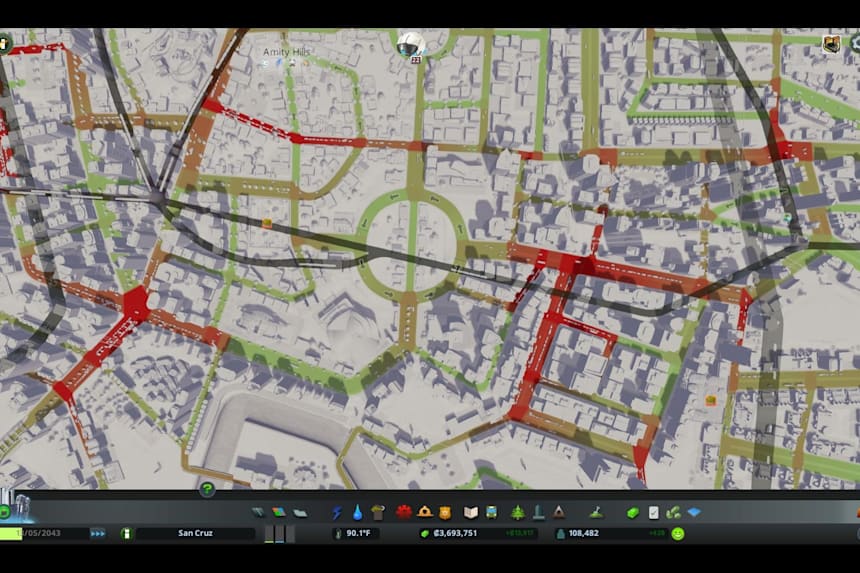Click the date progress bar showing 2043
This screenshot has height=573, width=860.
click(43, 534)
